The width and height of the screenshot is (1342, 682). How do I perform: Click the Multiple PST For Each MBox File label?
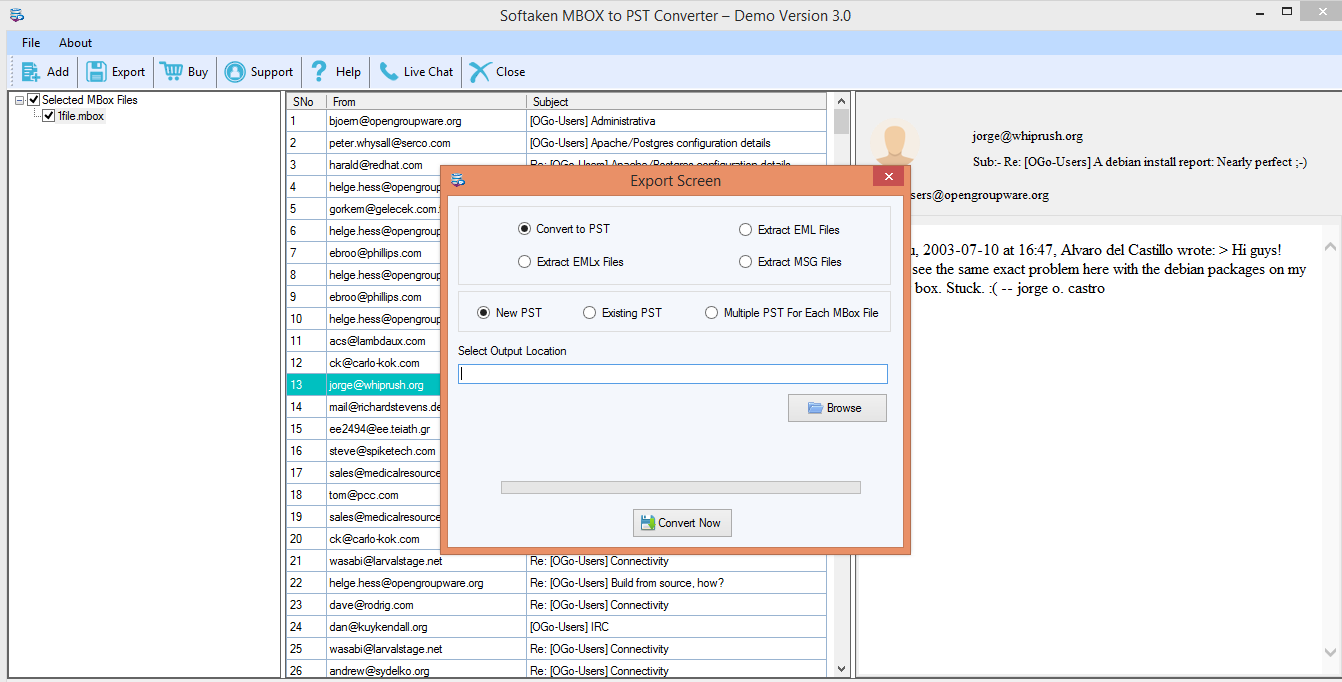801,313
